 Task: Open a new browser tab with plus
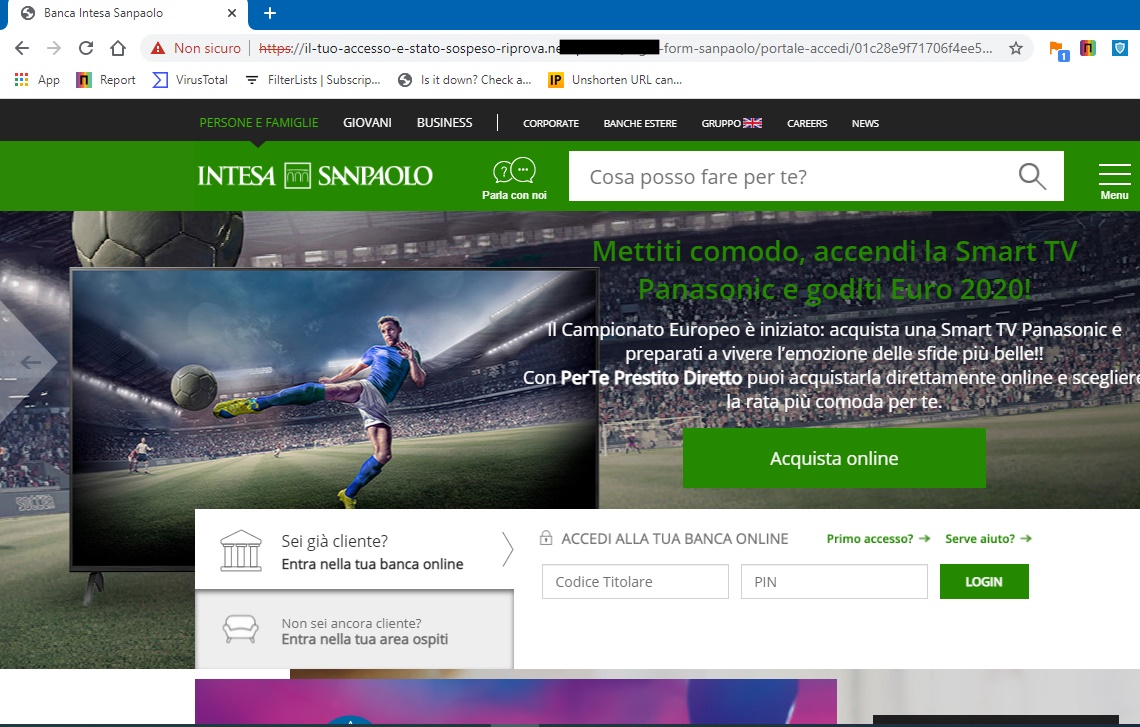[270, 13]
